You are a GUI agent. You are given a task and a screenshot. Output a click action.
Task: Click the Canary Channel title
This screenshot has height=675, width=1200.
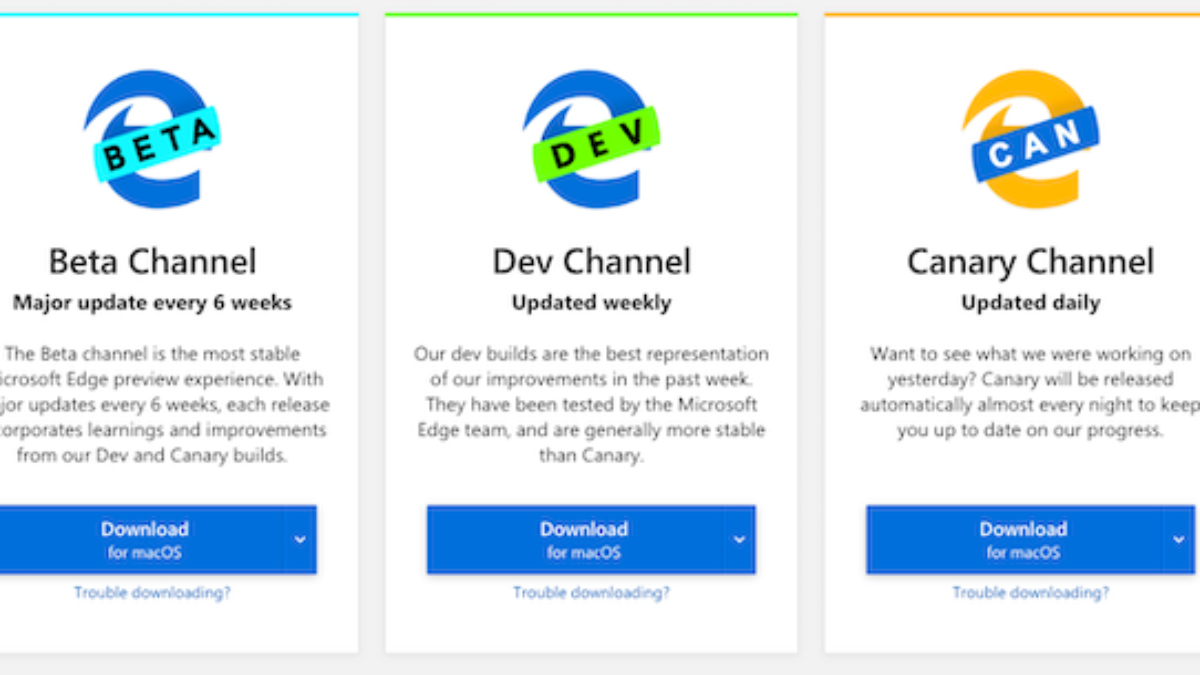[1030, 262]
